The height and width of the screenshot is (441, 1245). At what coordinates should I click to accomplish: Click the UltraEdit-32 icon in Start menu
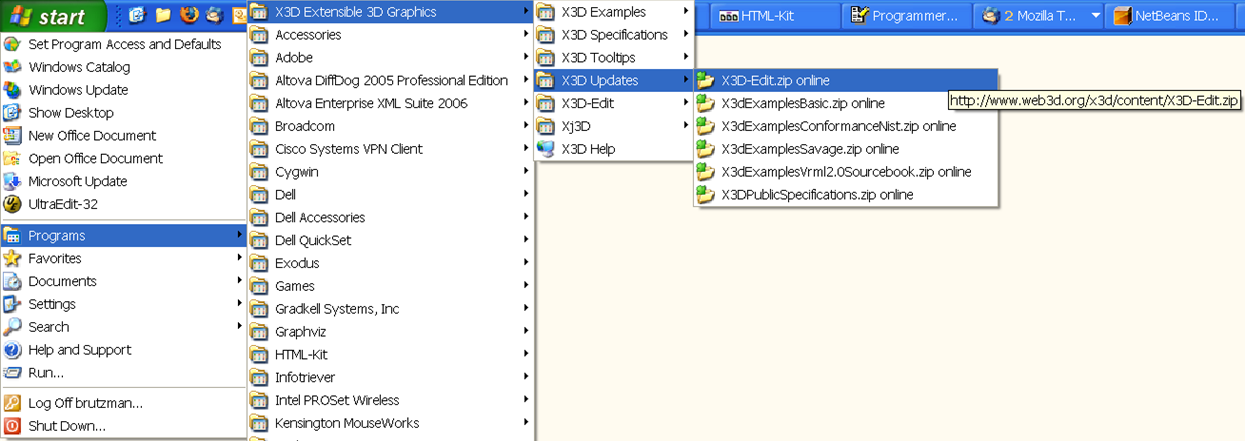(13, 204)
